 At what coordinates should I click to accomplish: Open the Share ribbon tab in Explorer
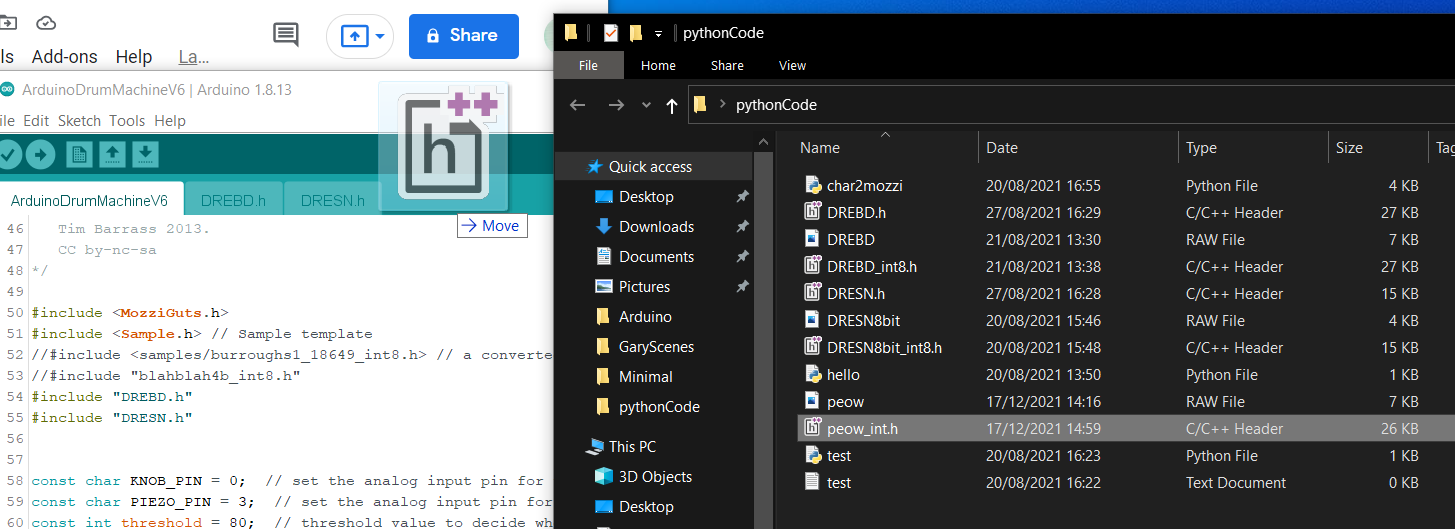[x=727, y=65]
